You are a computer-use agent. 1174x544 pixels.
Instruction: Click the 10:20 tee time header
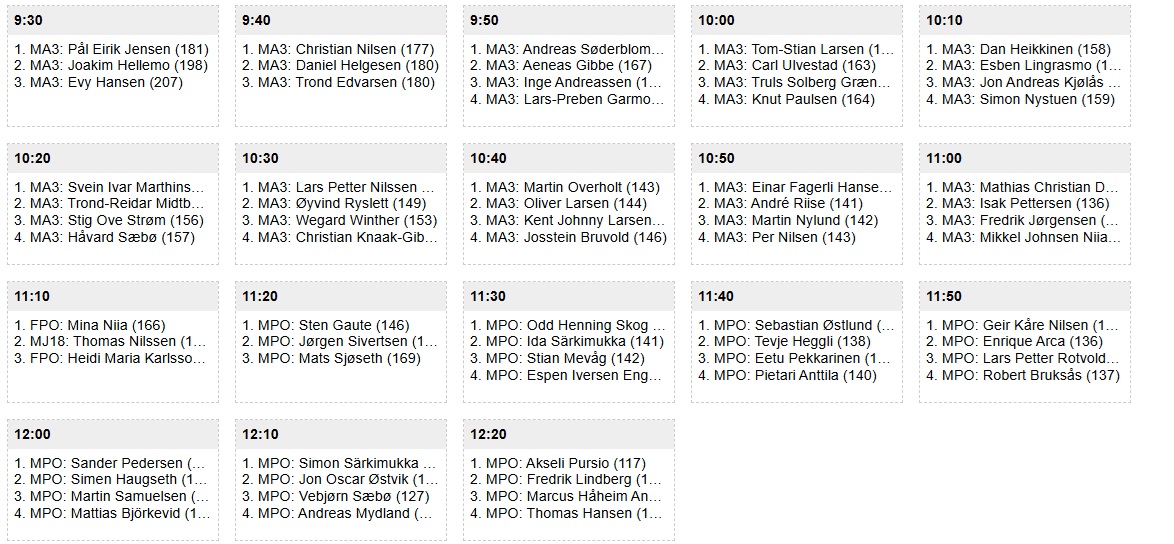pos(112,158)
